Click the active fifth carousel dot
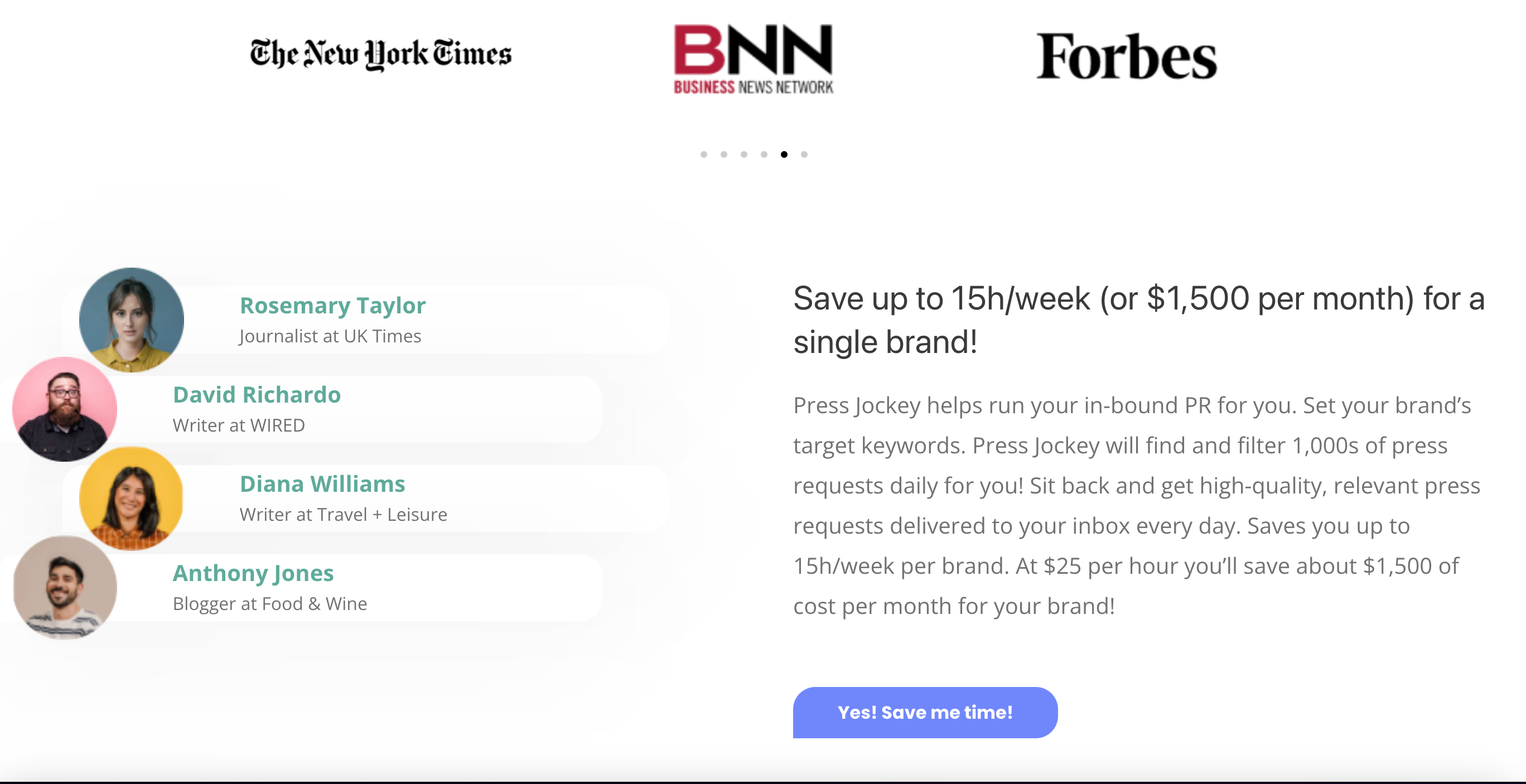Screen dimensions: 1526x784 pyautogui.click(x=784, y=154)
